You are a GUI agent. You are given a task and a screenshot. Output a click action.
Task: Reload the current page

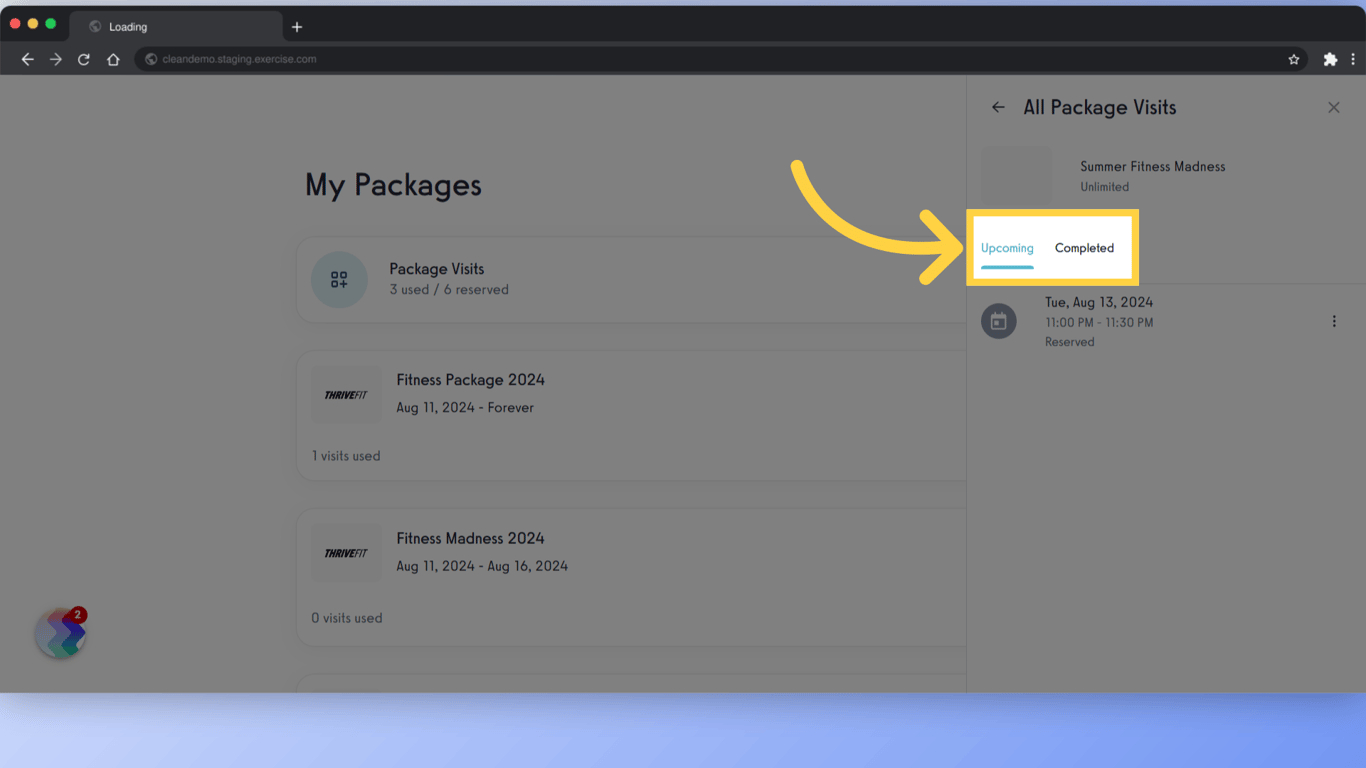[84, 59]
